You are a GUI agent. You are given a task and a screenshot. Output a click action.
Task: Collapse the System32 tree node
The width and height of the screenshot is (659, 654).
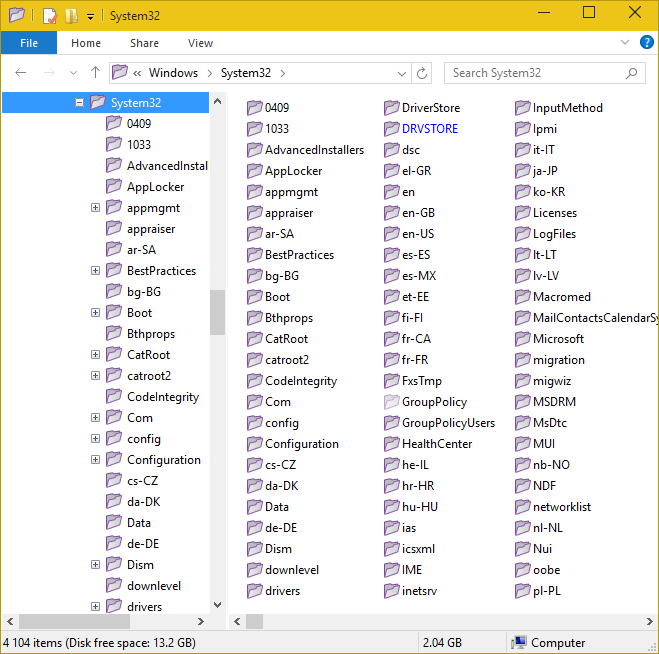point(79,102)
